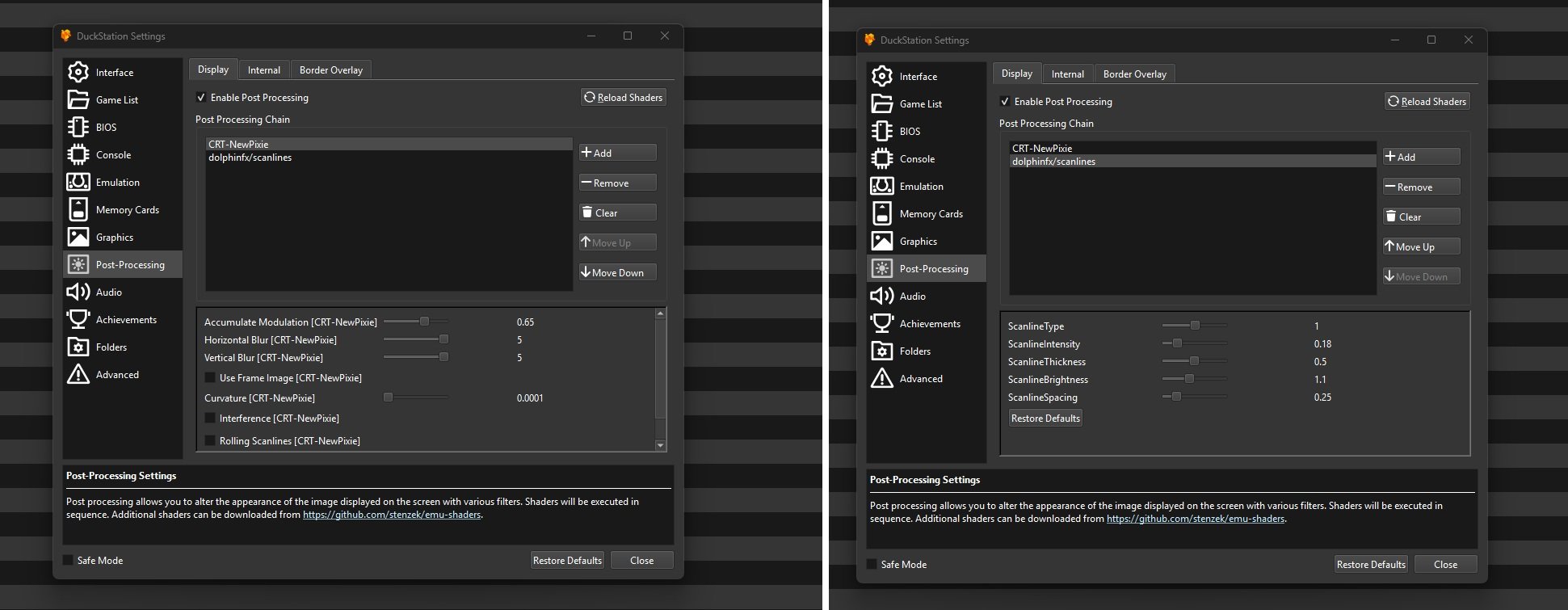Screen dimensions: 1568x610
Task: Switch to Internal tab in right window
Action: 1068,74
